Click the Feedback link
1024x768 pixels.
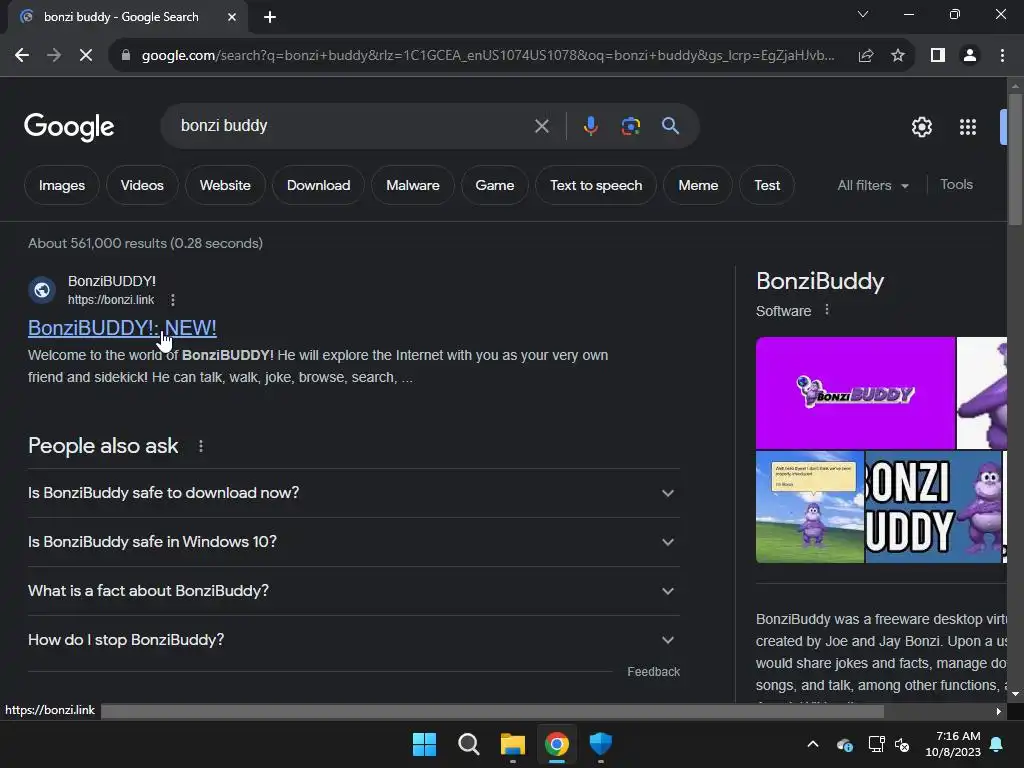click(x=653, y=672)
